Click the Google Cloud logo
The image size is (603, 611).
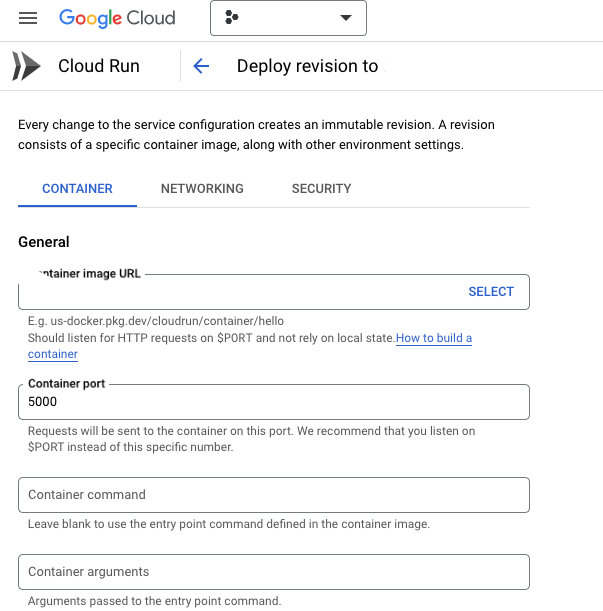click(117, 18)
